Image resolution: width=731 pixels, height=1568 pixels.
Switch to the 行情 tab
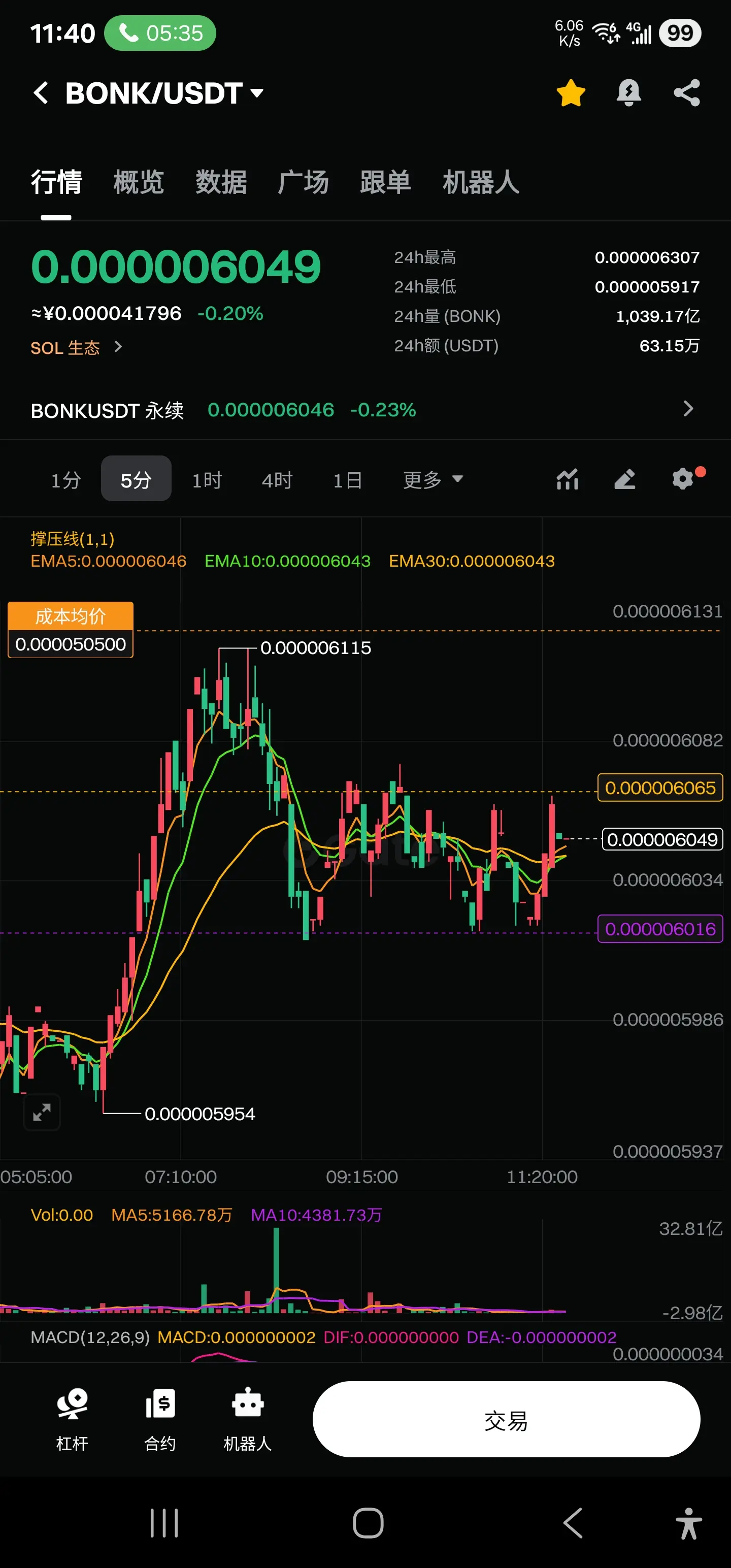pyautogui.click(x=56, y=182)
